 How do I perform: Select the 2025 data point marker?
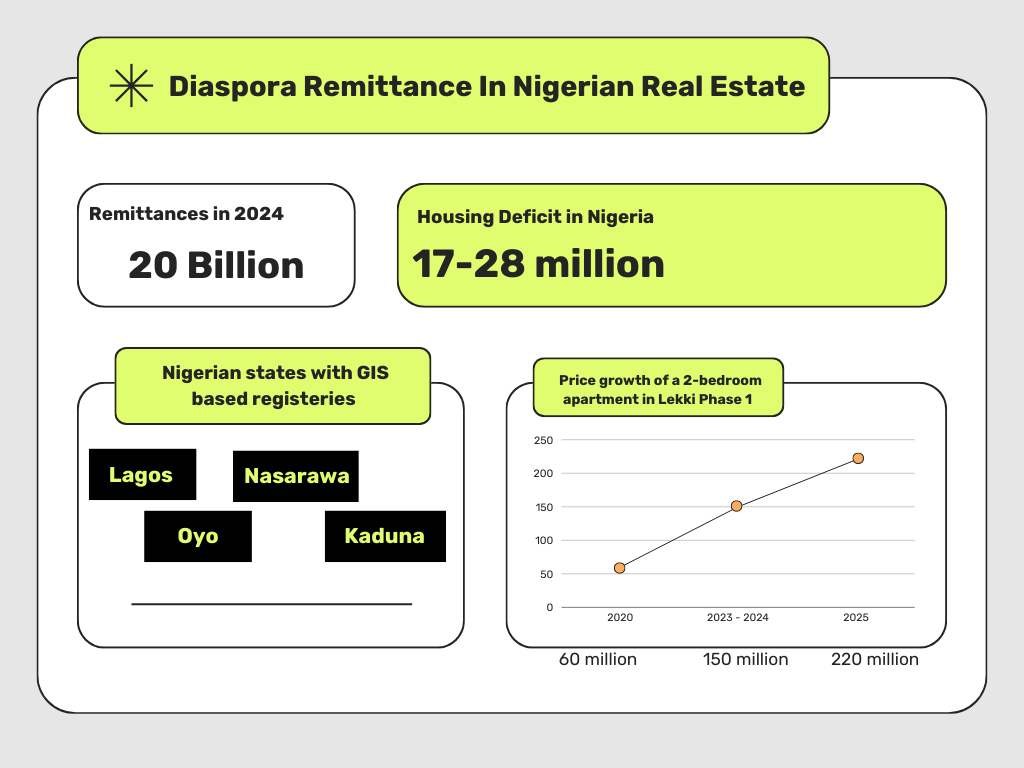pos(858,458)
